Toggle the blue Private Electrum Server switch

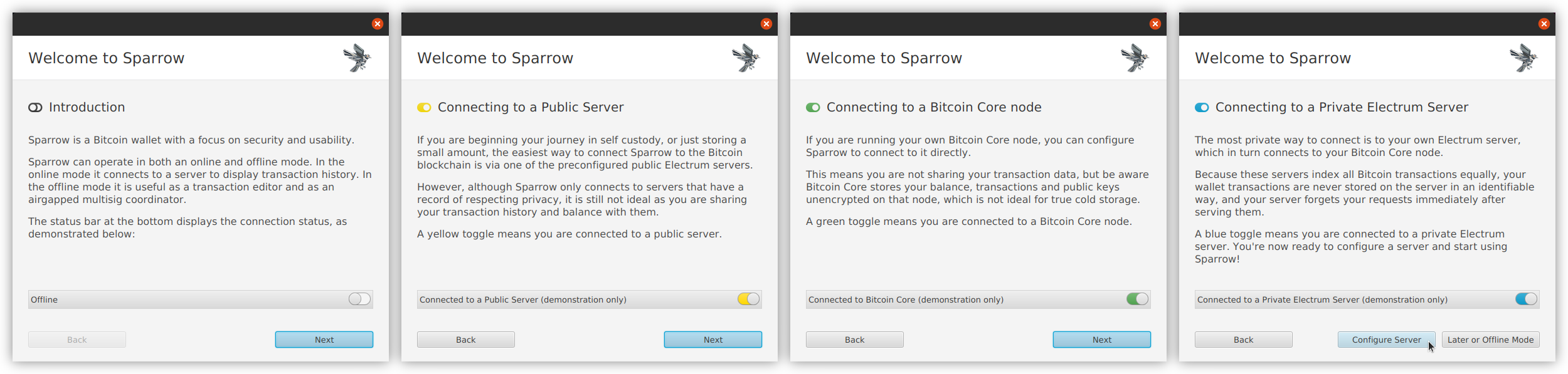pyautogui.click(x=1527, y=299)
